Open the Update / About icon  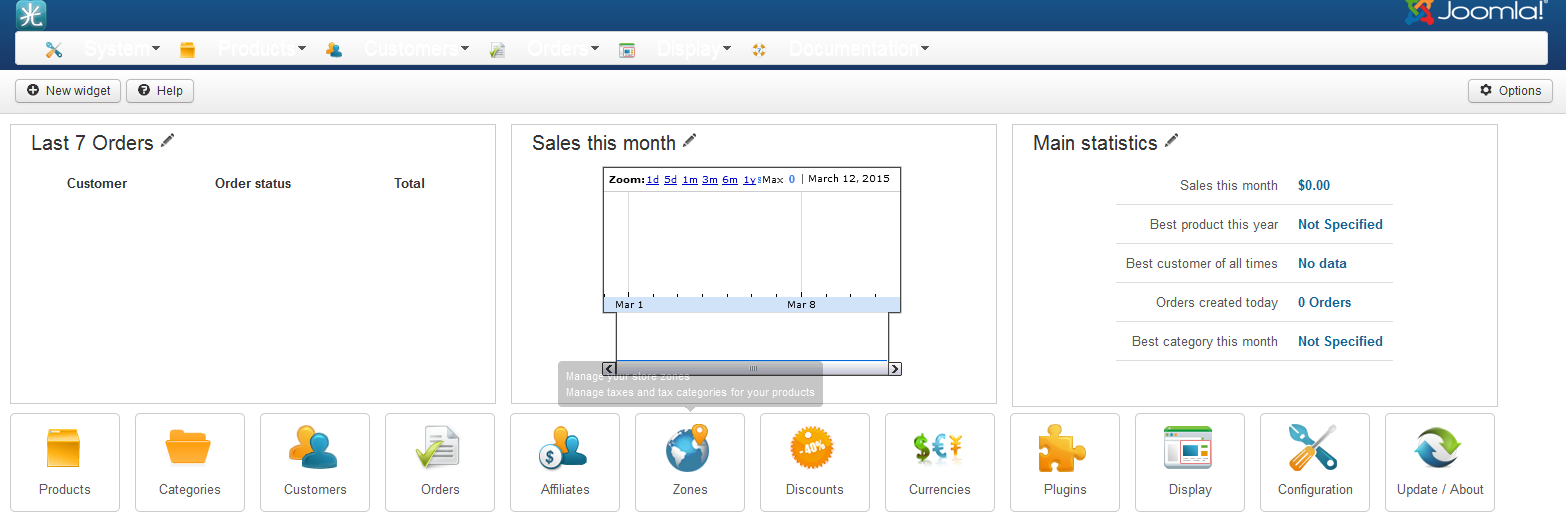tap(1440, 461)
